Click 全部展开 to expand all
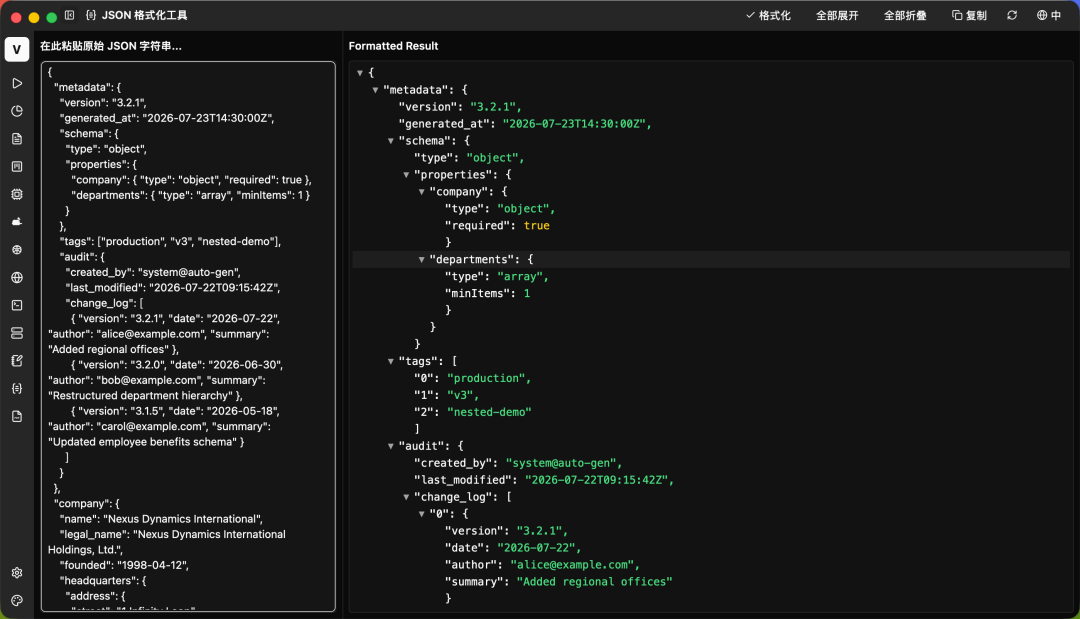Image resolution: width=1080 pixels, height=619 pixels. point(837,15)
